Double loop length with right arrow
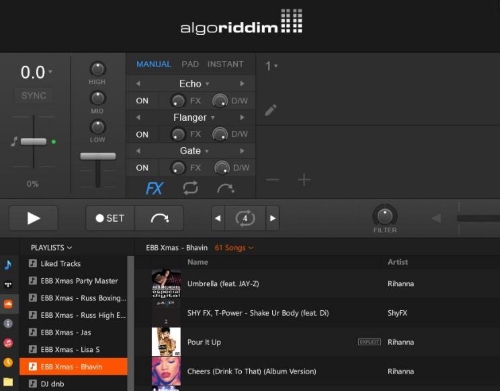The width and height of the screenshot is (500, 391). (x=272, y=218)
